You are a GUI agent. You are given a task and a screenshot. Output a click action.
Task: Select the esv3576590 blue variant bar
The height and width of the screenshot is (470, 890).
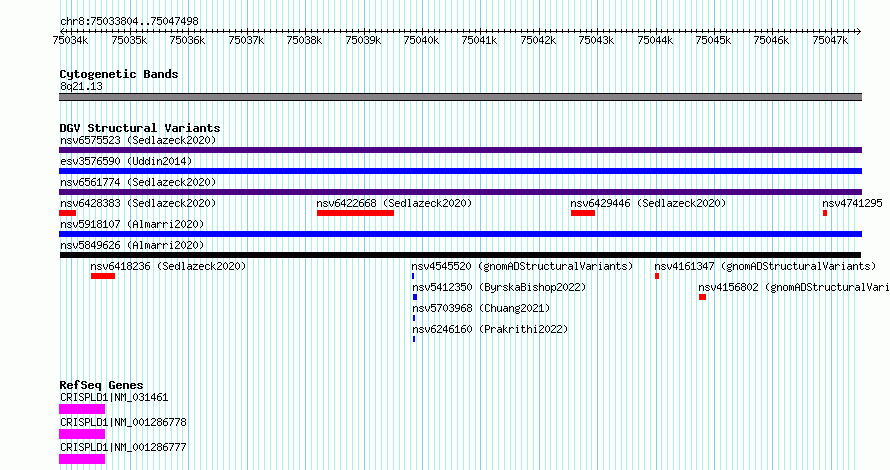[460, 171]
